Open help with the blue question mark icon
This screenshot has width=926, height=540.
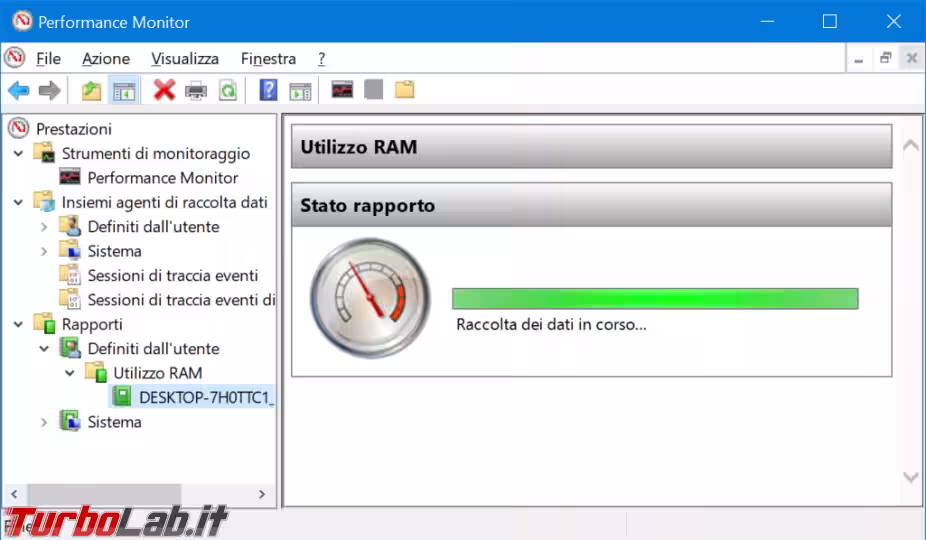click(x=268, y=90)
